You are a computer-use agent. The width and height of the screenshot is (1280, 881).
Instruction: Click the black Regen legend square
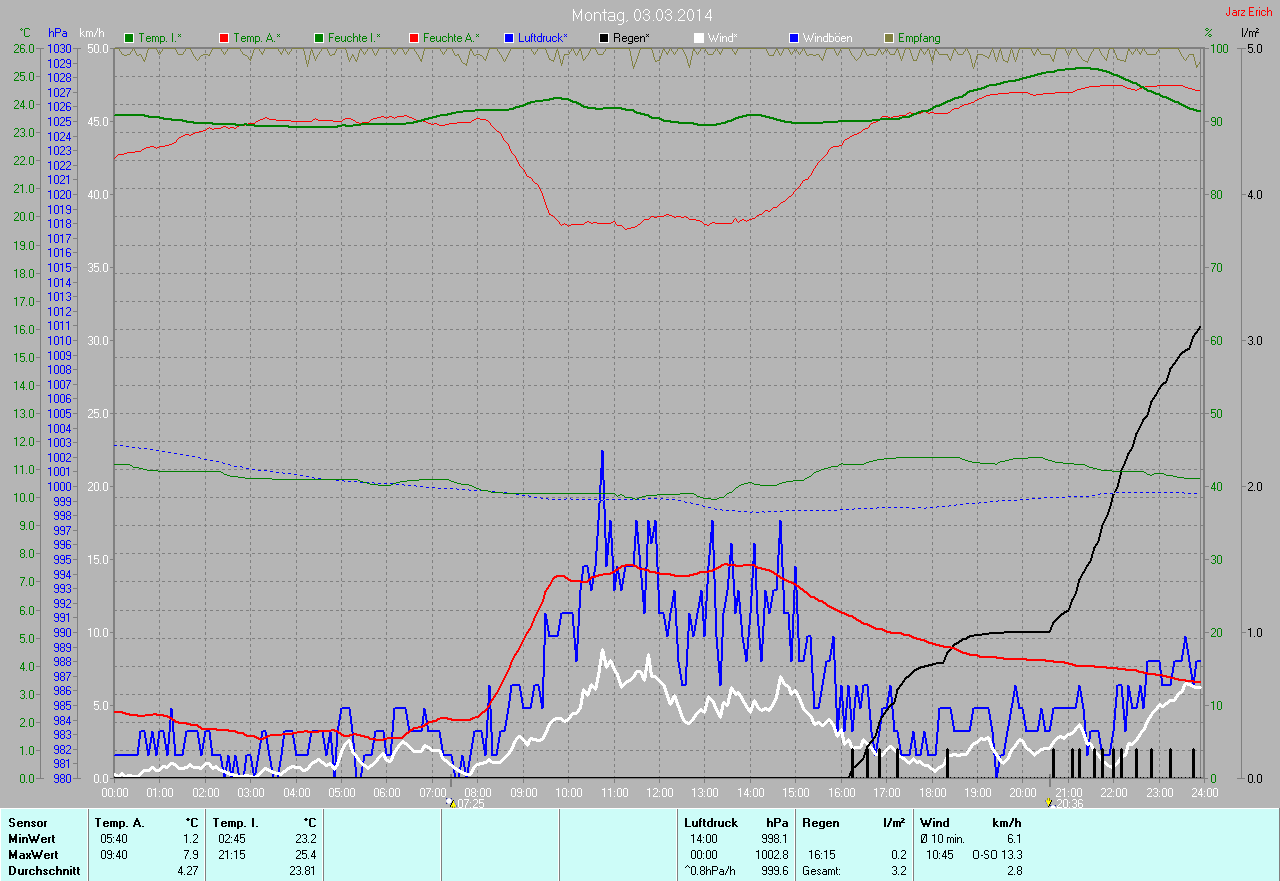pyautogui.click(x=604, y=38)
